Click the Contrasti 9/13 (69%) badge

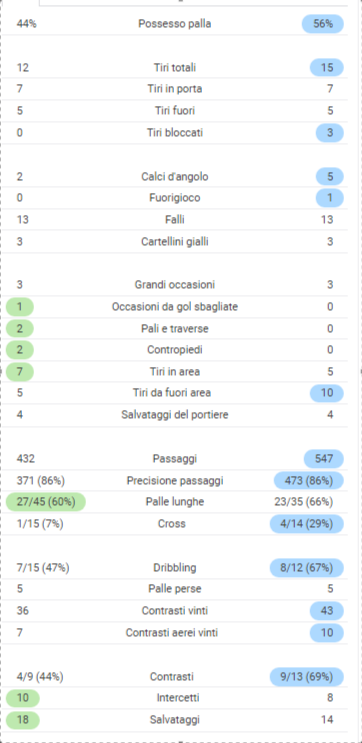tap(307, 677)
